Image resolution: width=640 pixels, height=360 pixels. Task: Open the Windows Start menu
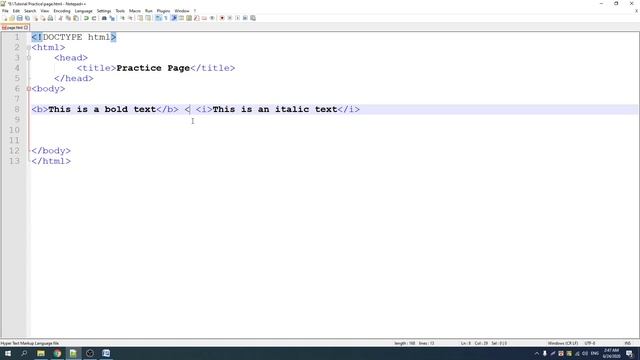[x=8, y=353]
